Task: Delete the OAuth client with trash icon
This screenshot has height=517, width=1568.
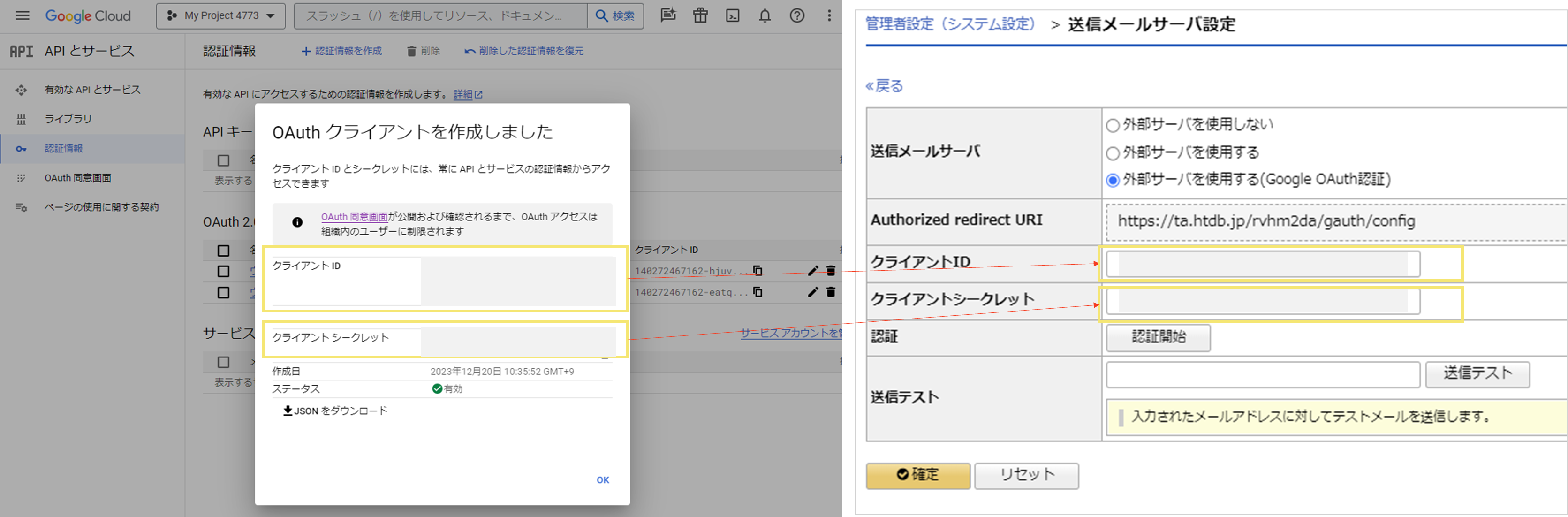Action: pyautogui.click(x=831, y=271)
